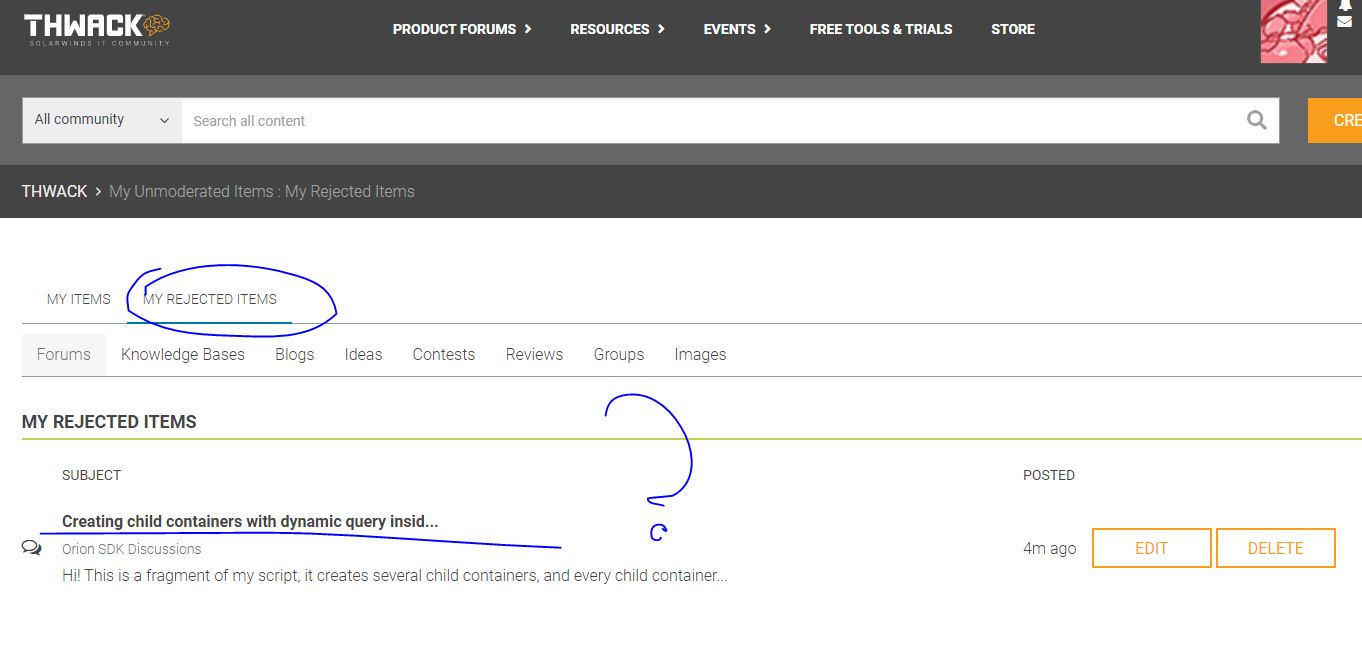This screenshot has height=668, width=1362.
Task: Switch to the My Items tab
Action: pos(79,299)
